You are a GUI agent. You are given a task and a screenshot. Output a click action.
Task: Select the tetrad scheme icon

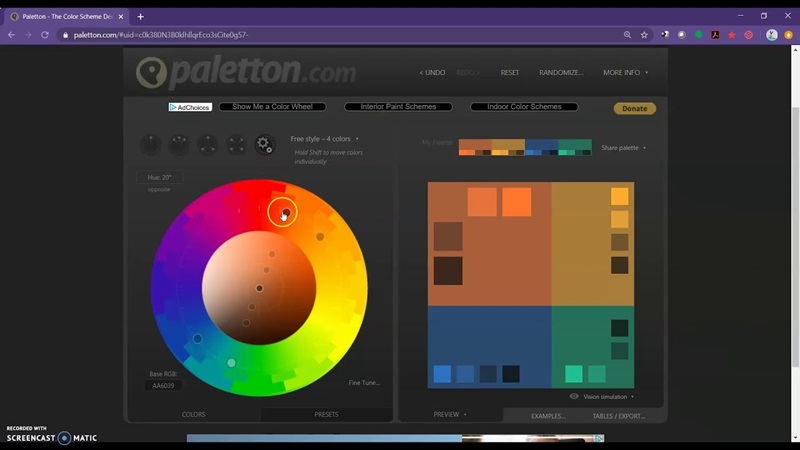236,145
